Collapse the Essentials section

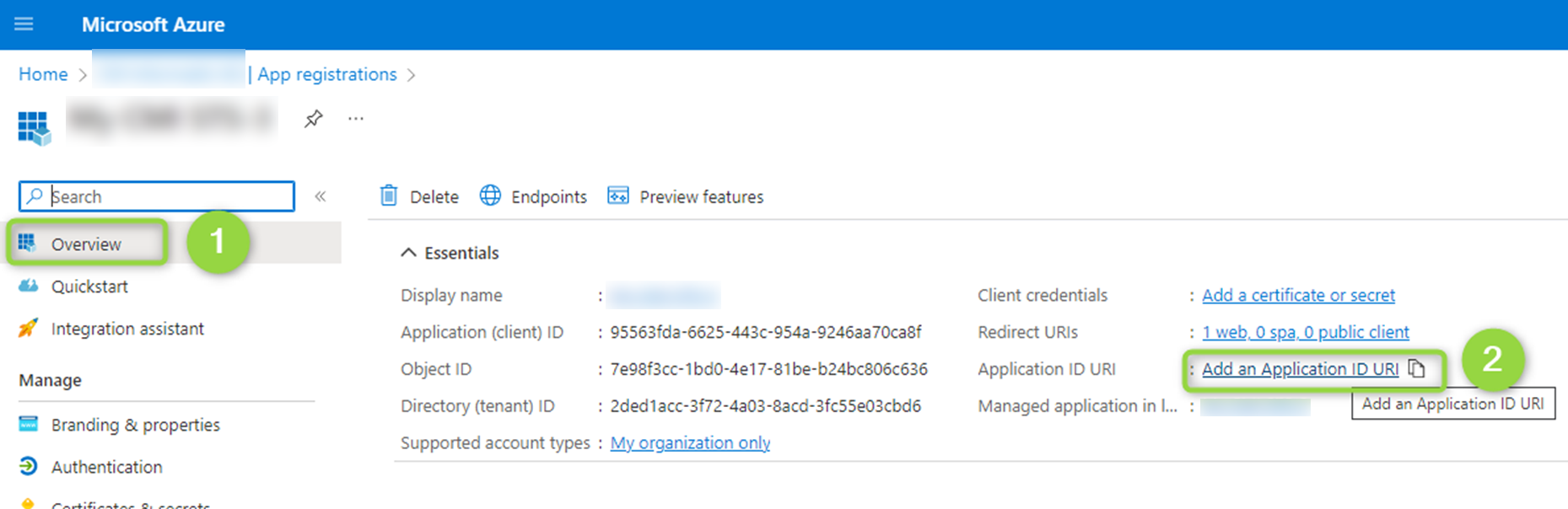click(x=408, y=253)
